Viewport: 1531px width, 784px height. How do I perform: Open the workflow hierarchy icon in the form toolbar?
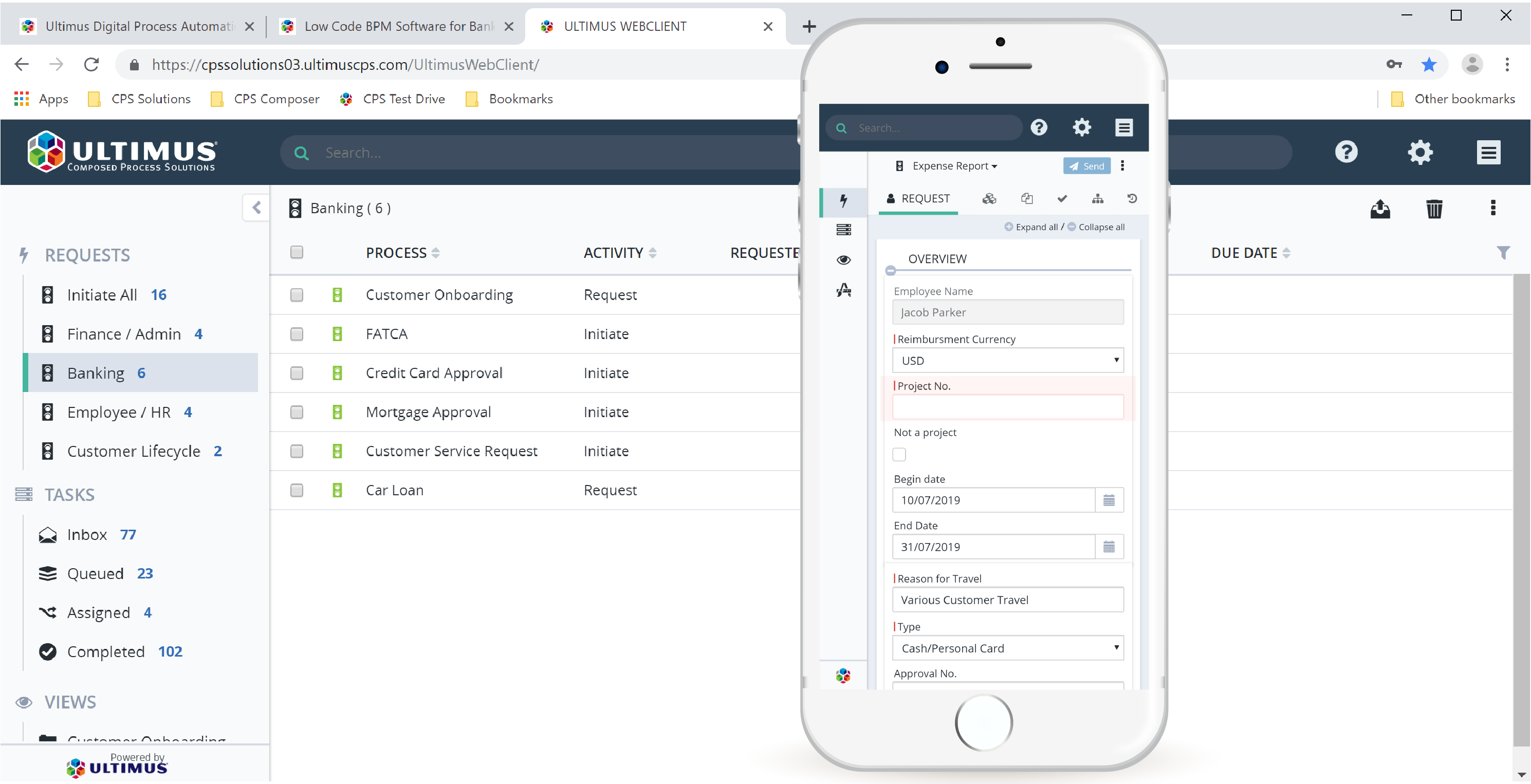pyautogui.click(x=1098, y=199)
